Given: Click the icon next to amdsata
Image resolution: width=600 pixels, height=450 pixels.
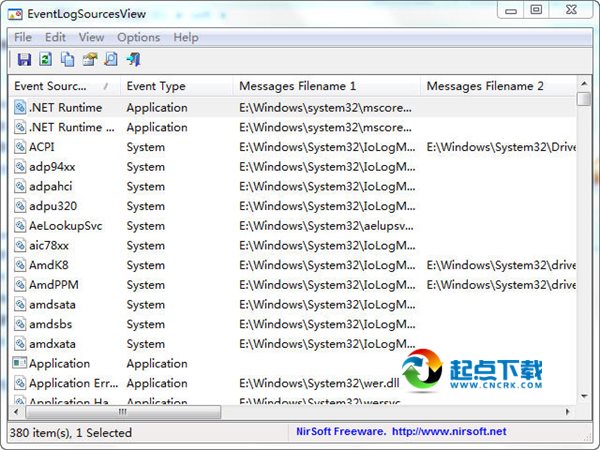Looking at the screenshot, I should [20, 304].
